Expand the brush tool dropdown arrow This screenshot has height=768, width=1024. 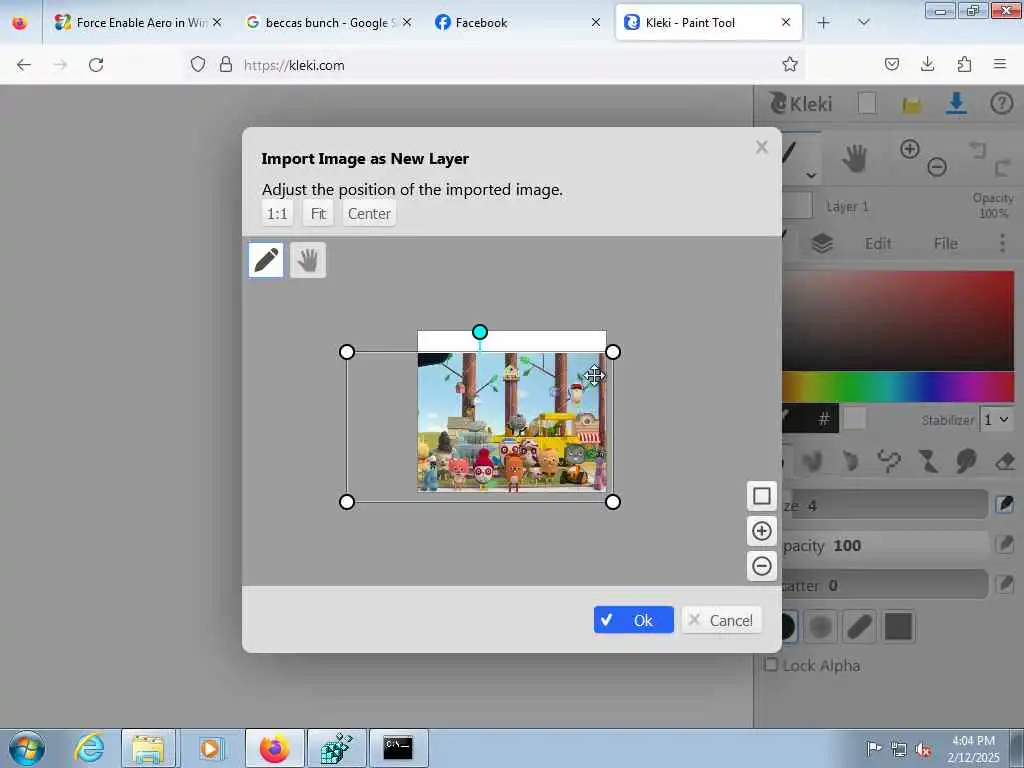810,175
